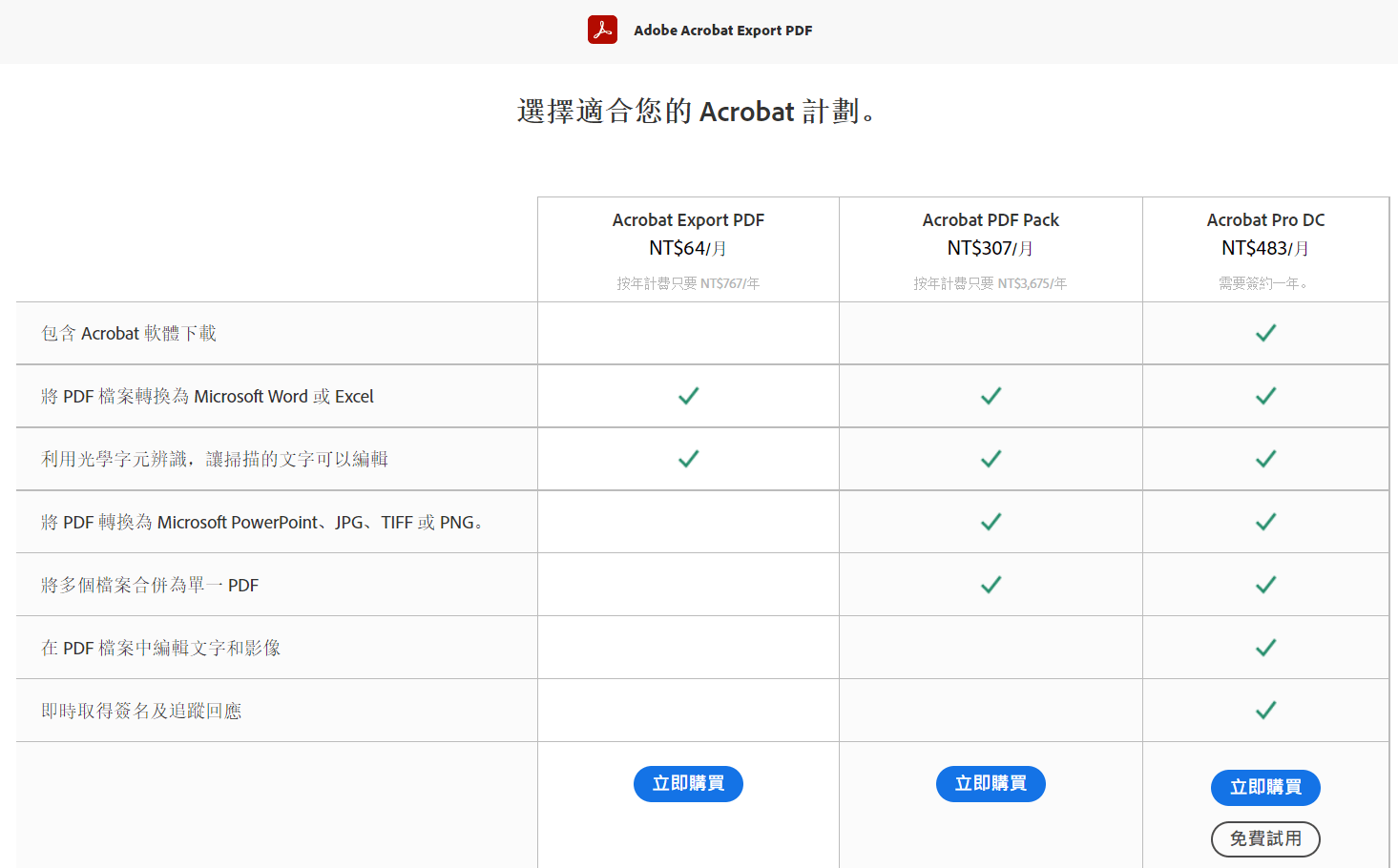This screenshot has width=1398, height=868.
Task: Click the "Adobe Acrobat Export PDF" header title
Action: point(723,31)
